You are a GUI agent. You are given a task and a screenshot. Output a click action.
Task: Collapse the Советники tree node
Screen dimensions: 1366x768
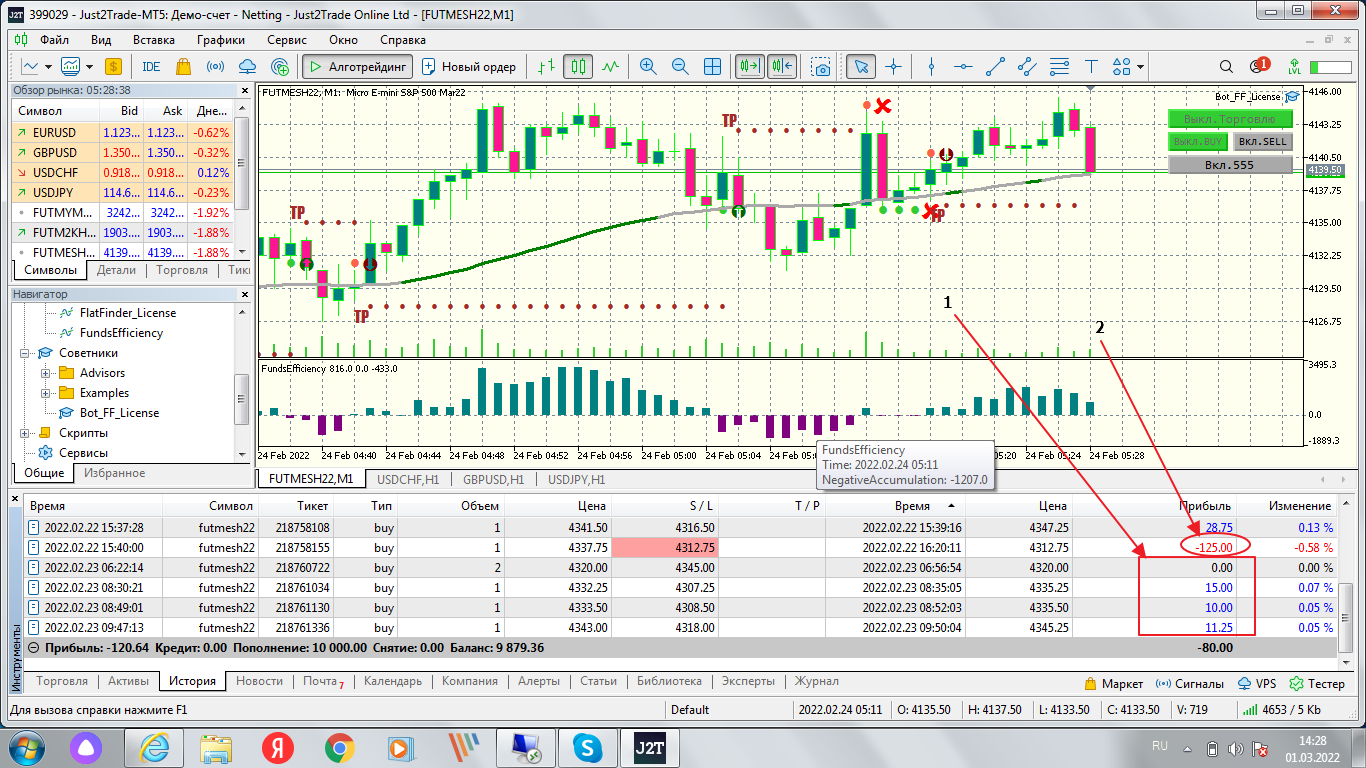(25, 353)
